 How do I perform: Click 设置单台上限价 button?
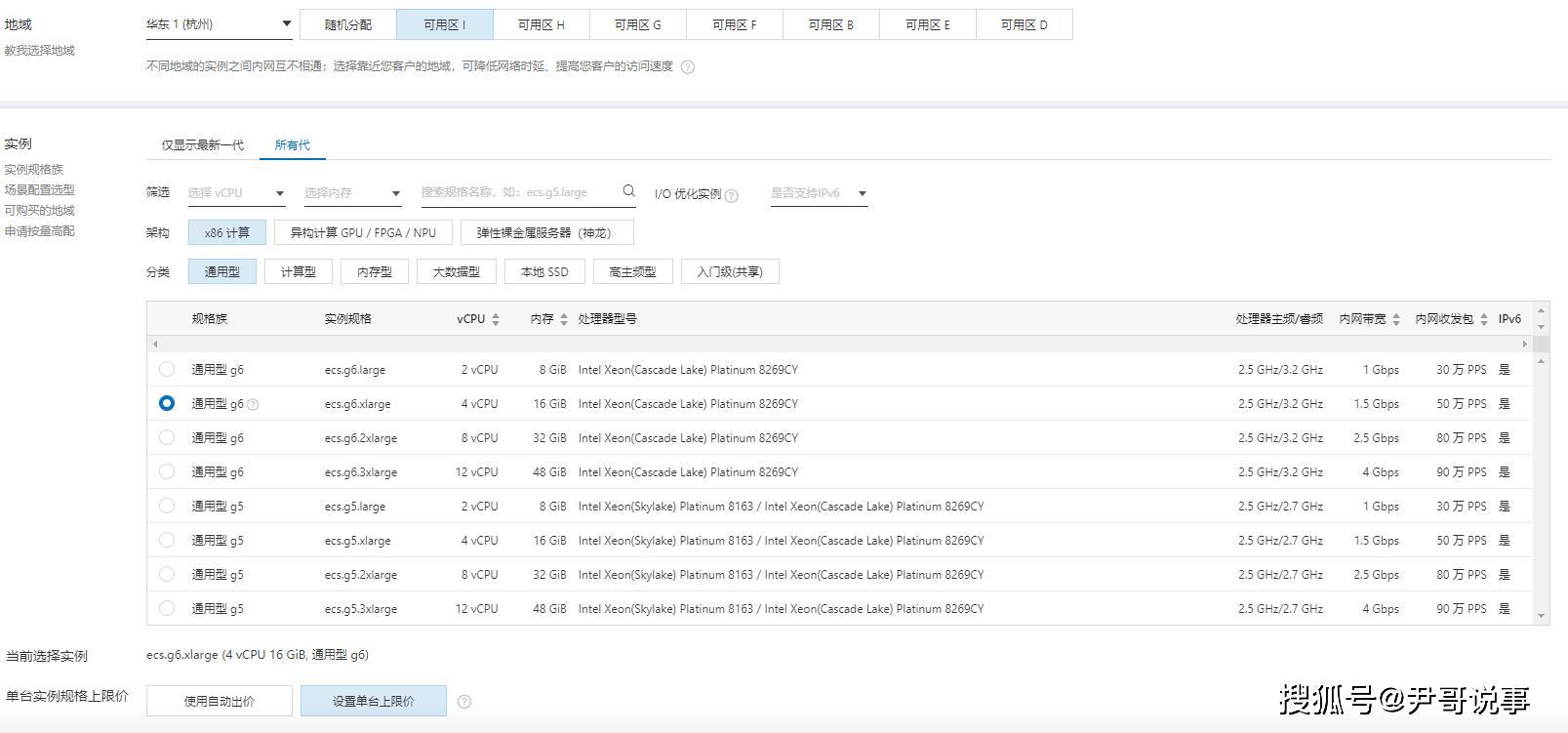pyautogui.click(x=374, y=701)
